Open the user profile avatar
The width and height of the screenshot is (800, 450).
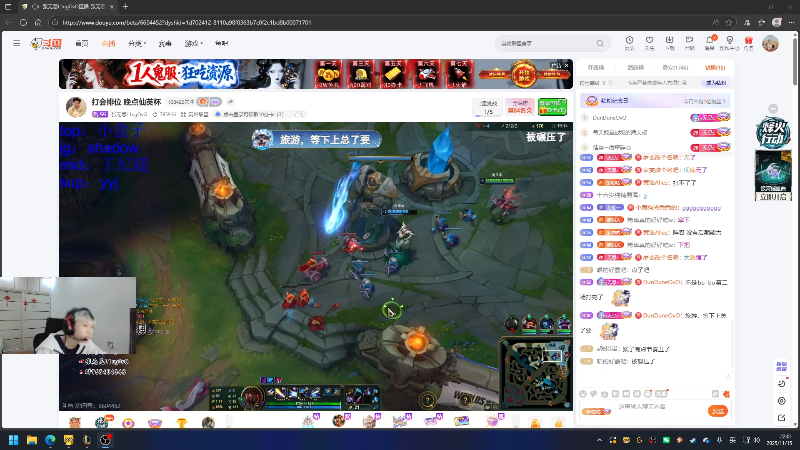[770, 43]
